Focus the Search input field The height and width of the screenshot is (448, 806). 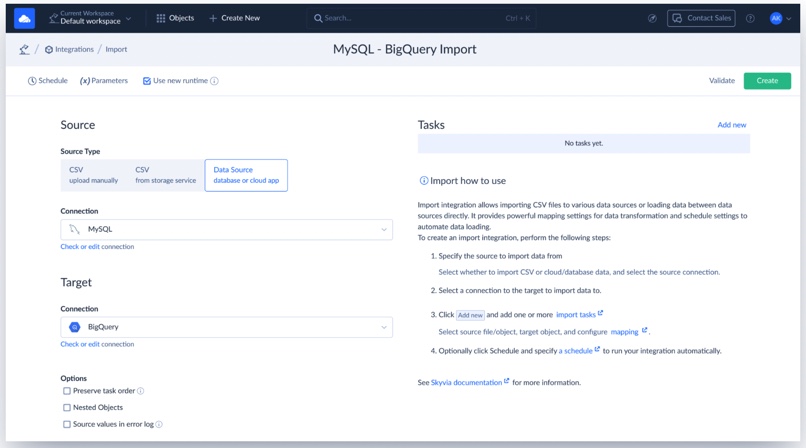[422, 18]
